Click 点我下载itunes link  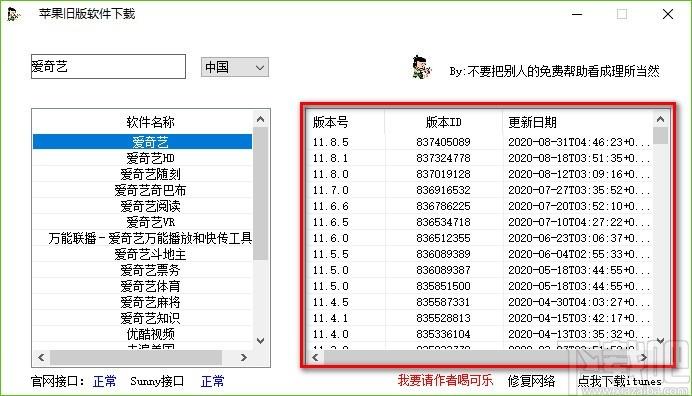(x=620, y=381)
